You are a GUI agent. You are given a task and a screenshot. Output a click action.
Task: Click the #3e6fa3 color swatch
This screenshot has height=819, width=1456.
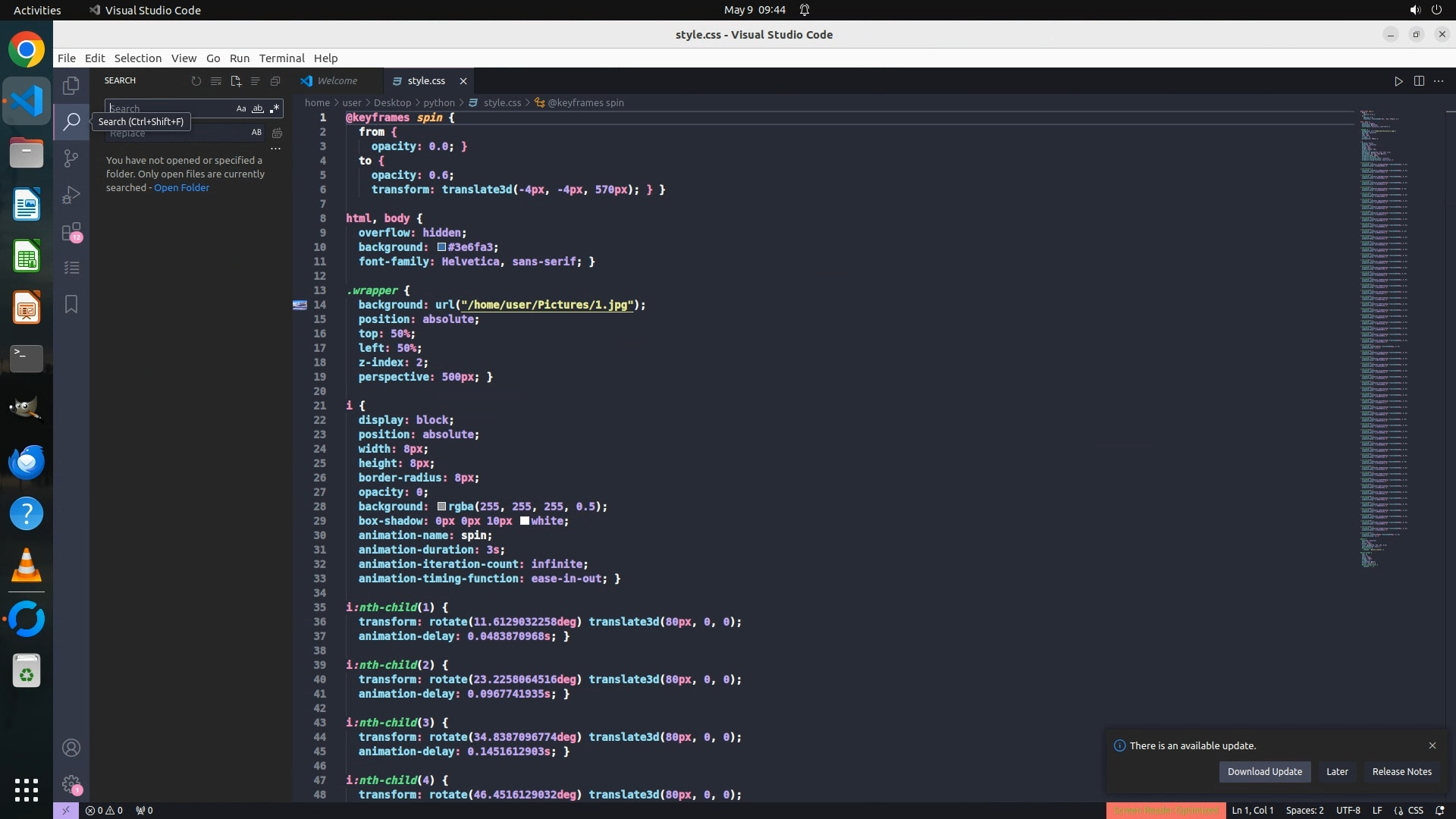[x=441, y=247]
